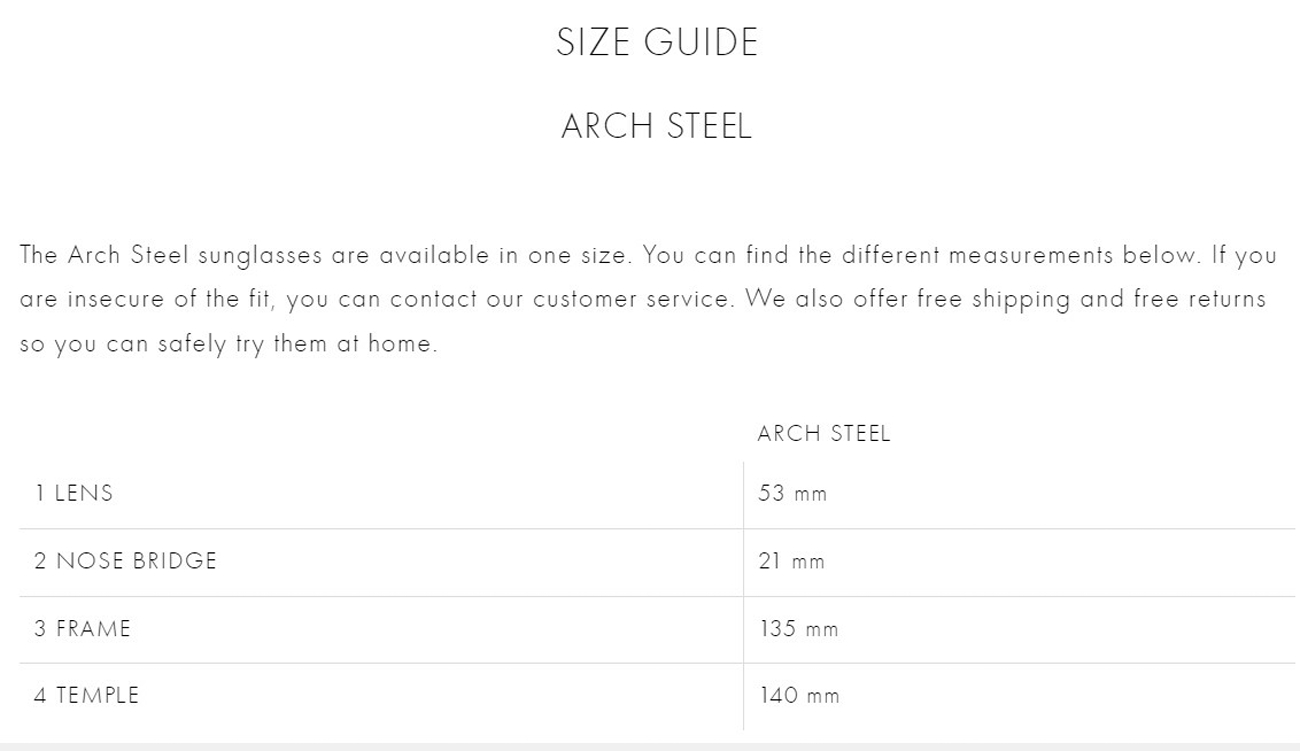
Task: Click the 140 mm temple value
Action: tap(799, 695)
